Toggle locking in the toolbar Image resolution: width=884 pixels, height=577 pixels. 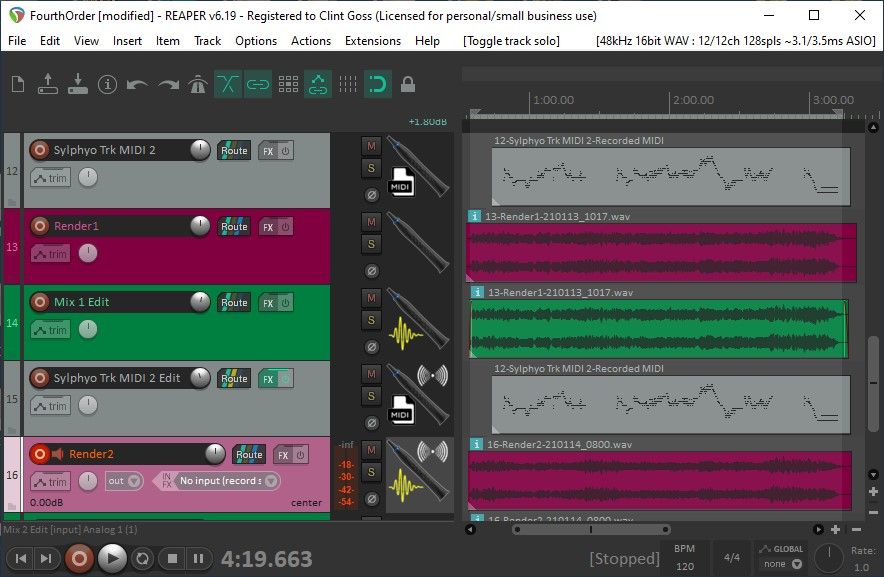[x=409, y=84]
